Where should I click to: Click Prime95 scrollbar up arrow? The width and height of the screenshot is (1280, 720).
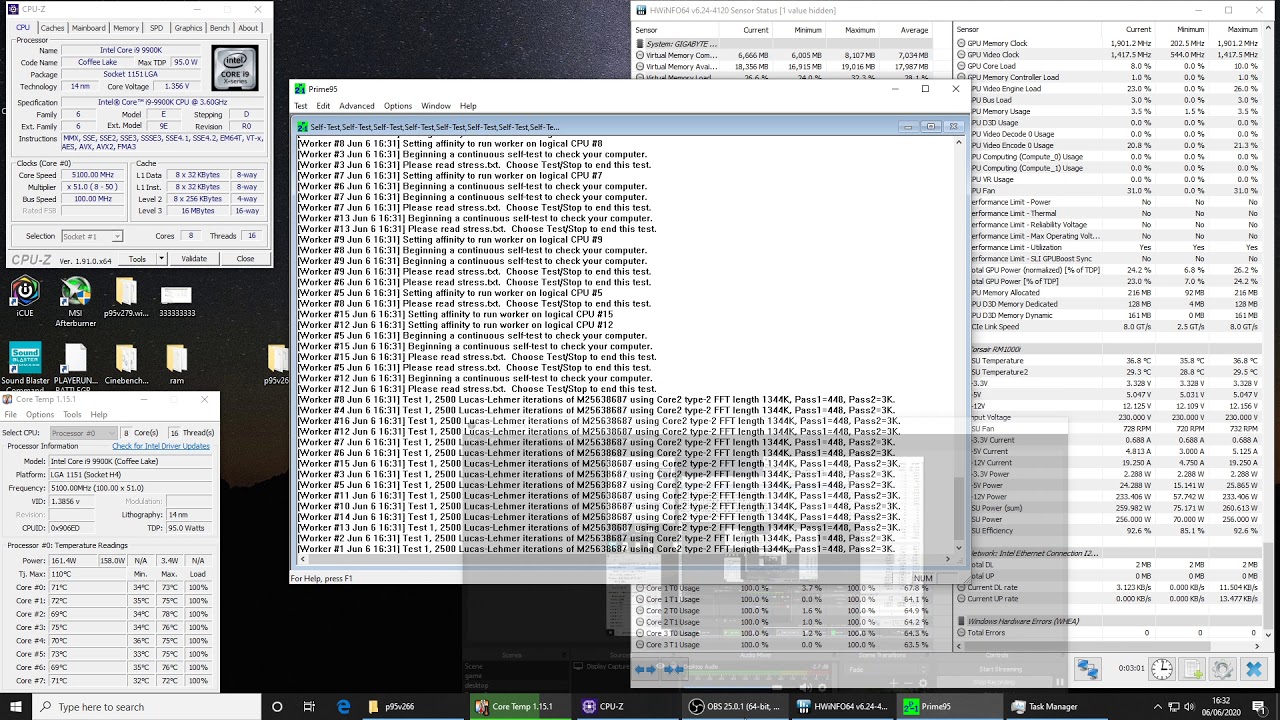pos(958,142)
